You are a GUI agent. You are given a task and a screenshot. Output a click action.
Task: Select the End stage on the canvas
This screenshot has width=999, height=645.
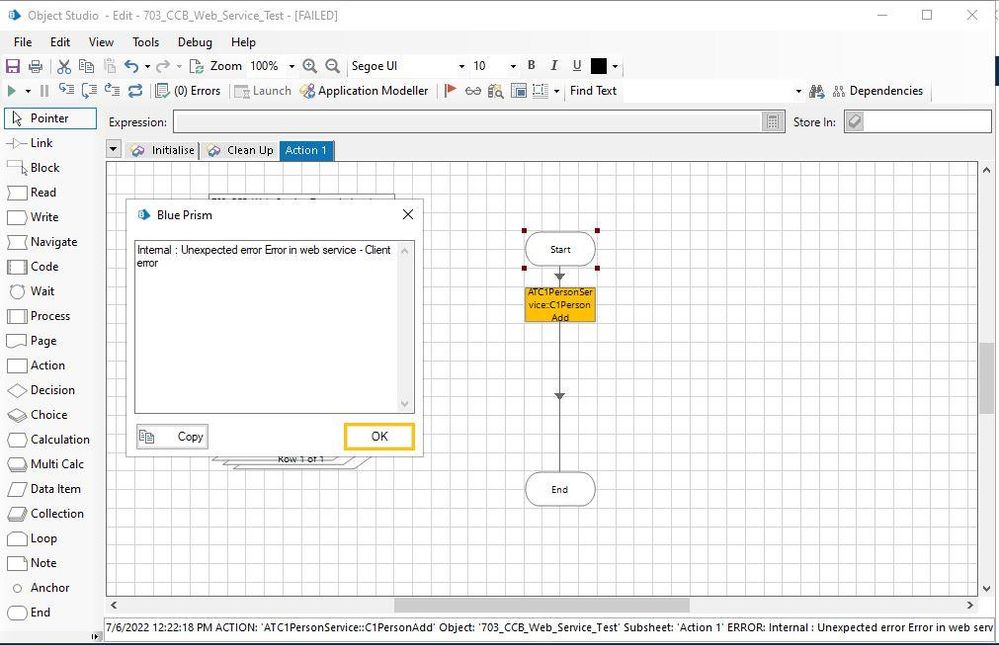[x=560, y=489]
